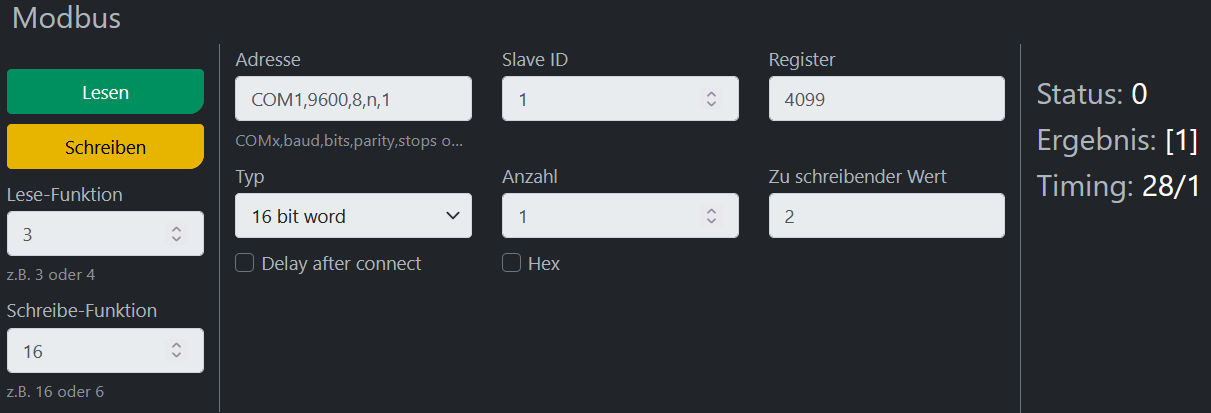
Task: Click the green Lesen button
Action: click(x=105, y=92)
